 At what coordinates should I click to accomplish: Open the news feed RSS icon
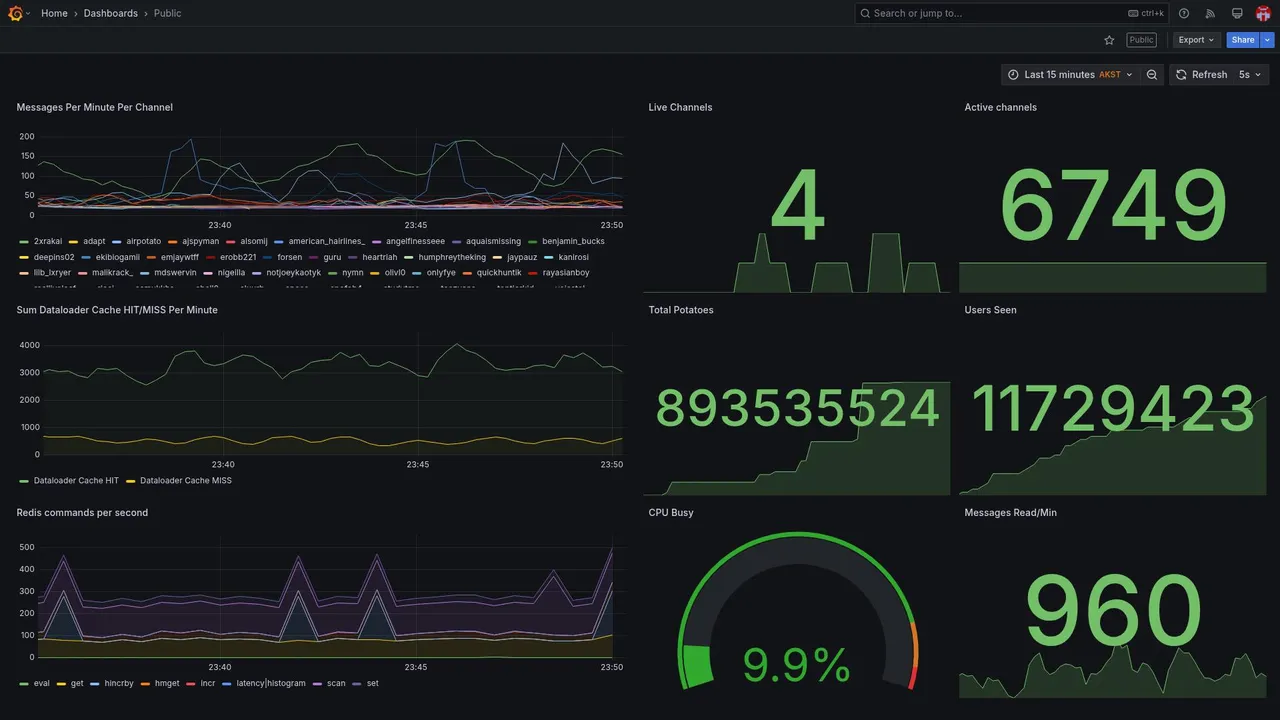click(x=1210, y=13)
